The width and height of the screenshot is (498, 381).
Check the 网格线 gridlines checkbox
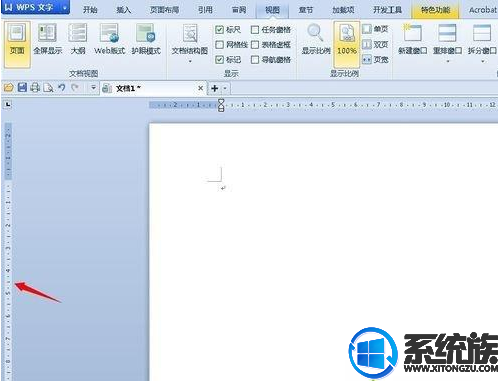pos(219,45)
